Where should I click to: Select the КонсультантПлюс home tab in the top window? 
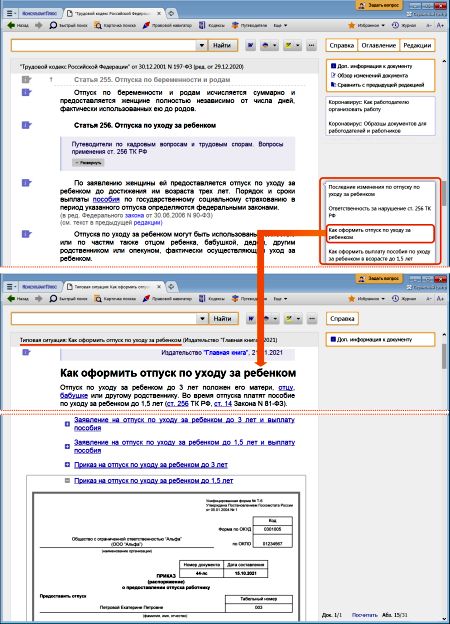click(x=40, y=13)
